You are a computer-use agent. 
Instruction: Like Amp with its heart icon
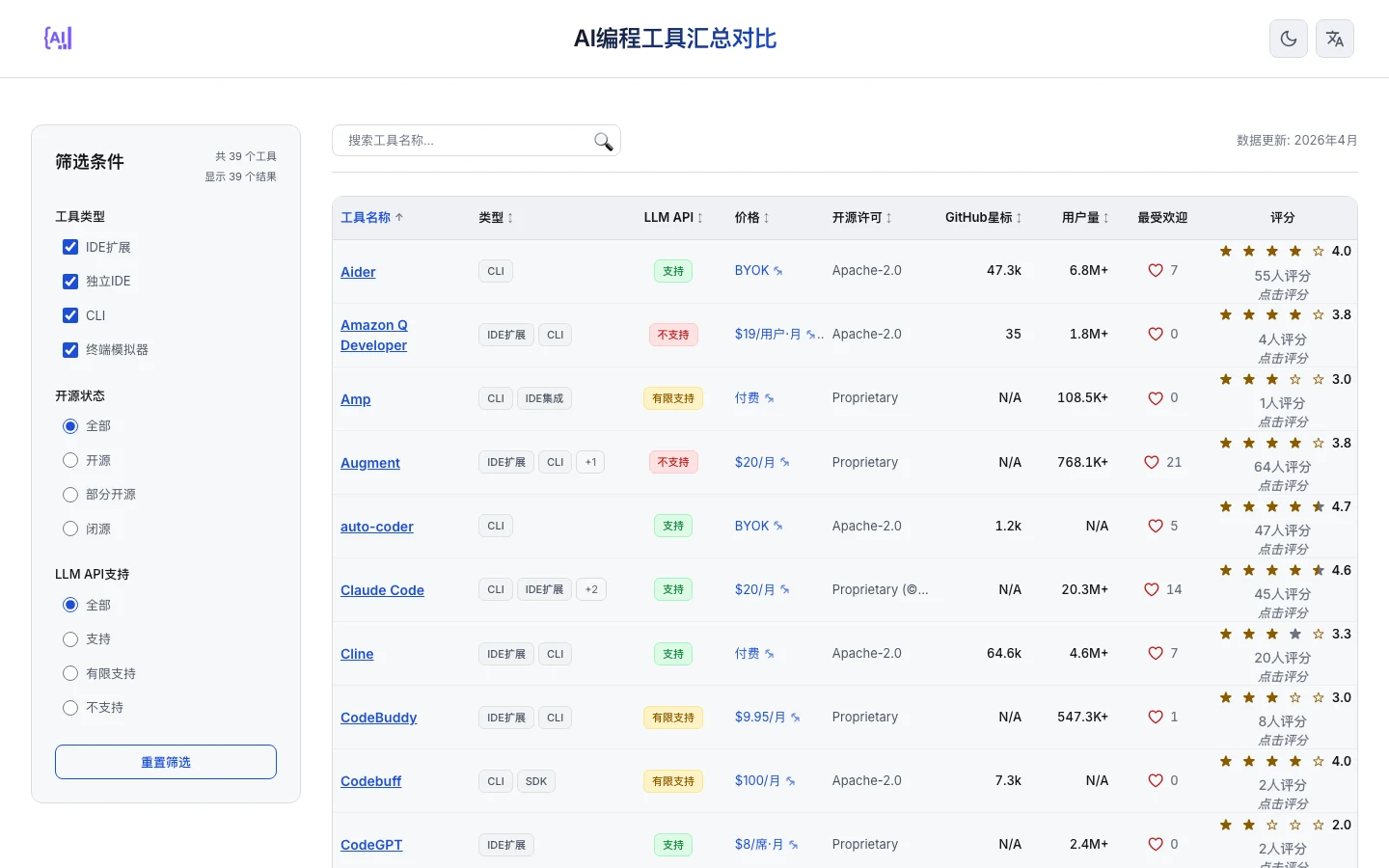pos(1156,397)
